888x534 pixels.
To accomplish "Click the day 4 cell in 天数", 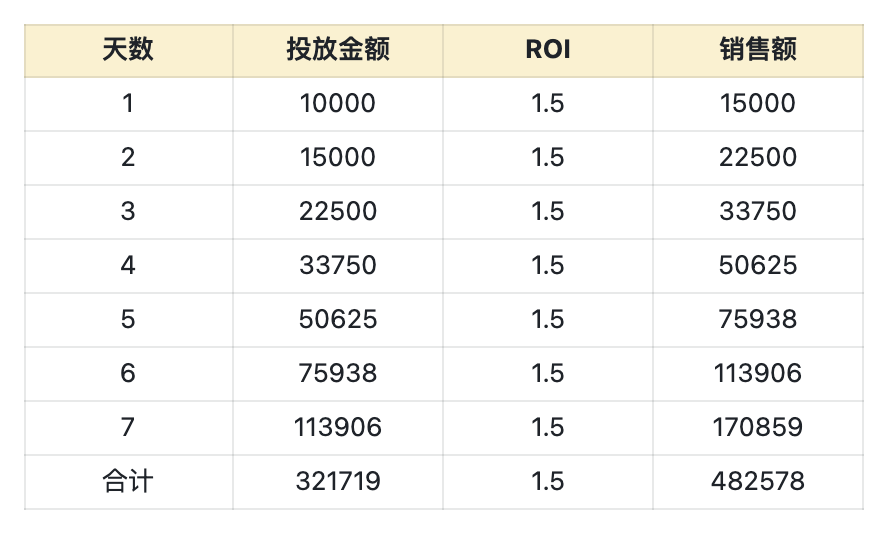I will click(x=129, y=266).
